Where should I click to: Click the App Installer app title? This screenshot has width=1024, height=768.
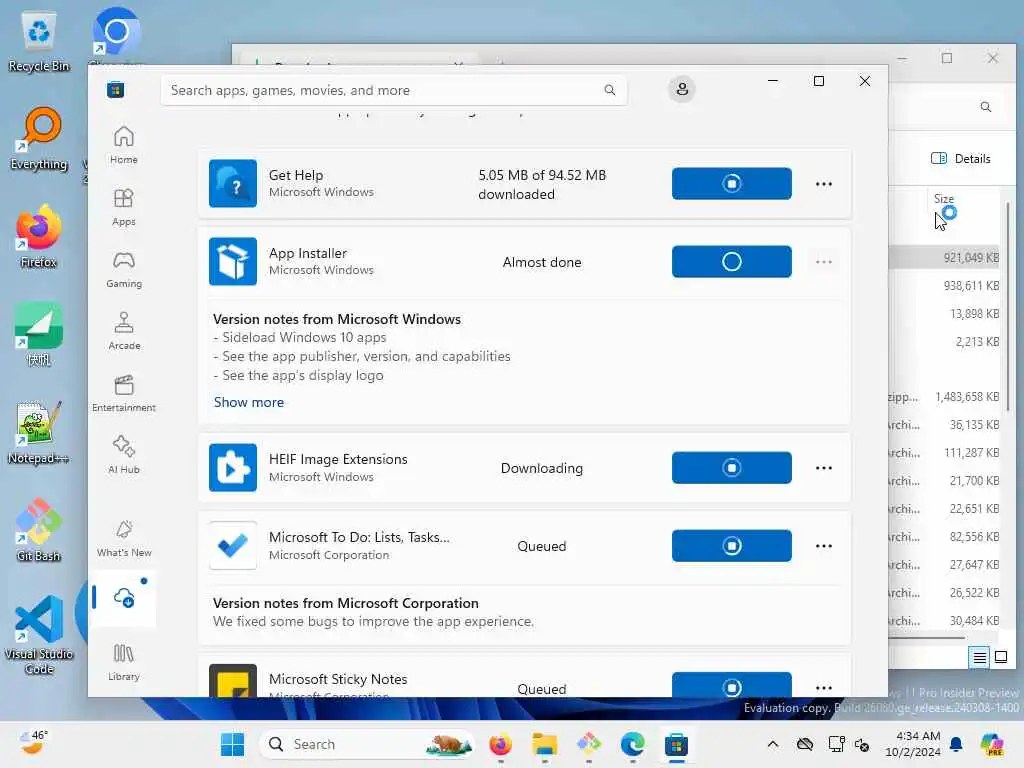tap(308, 253)
